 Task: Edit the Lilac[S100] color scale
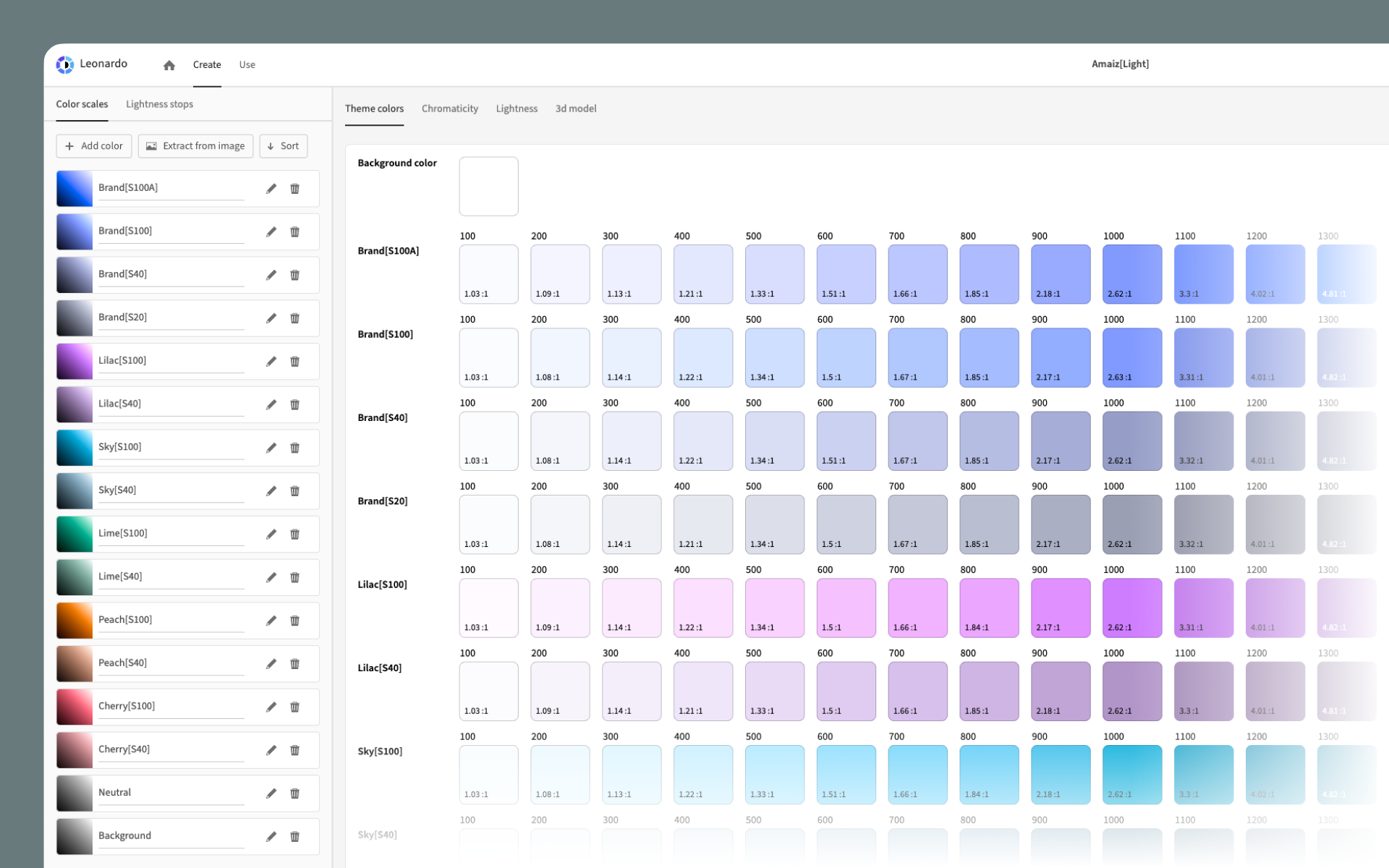(271, 362)
